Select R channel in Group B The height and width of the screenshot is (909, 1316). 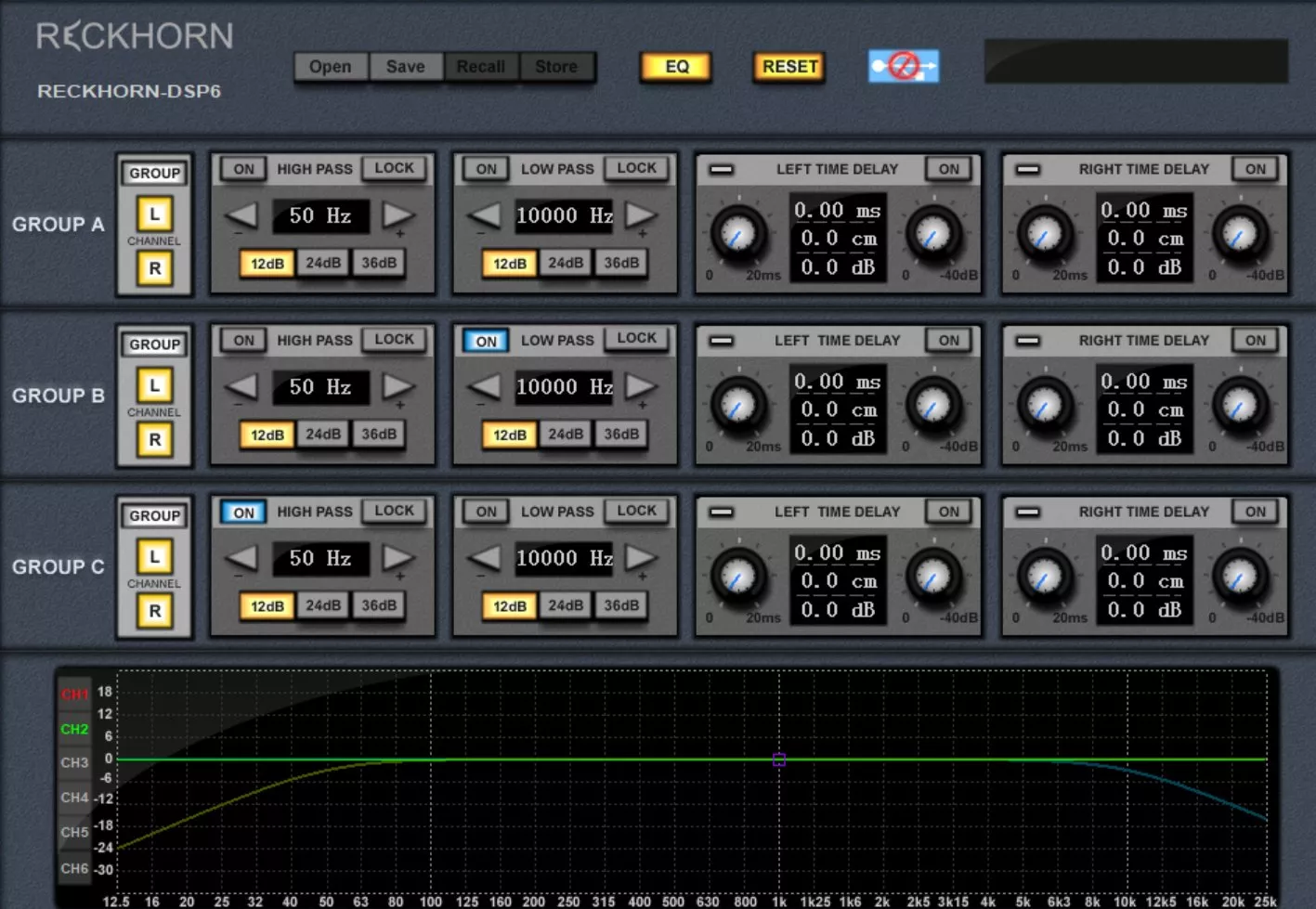click(154, 440)
